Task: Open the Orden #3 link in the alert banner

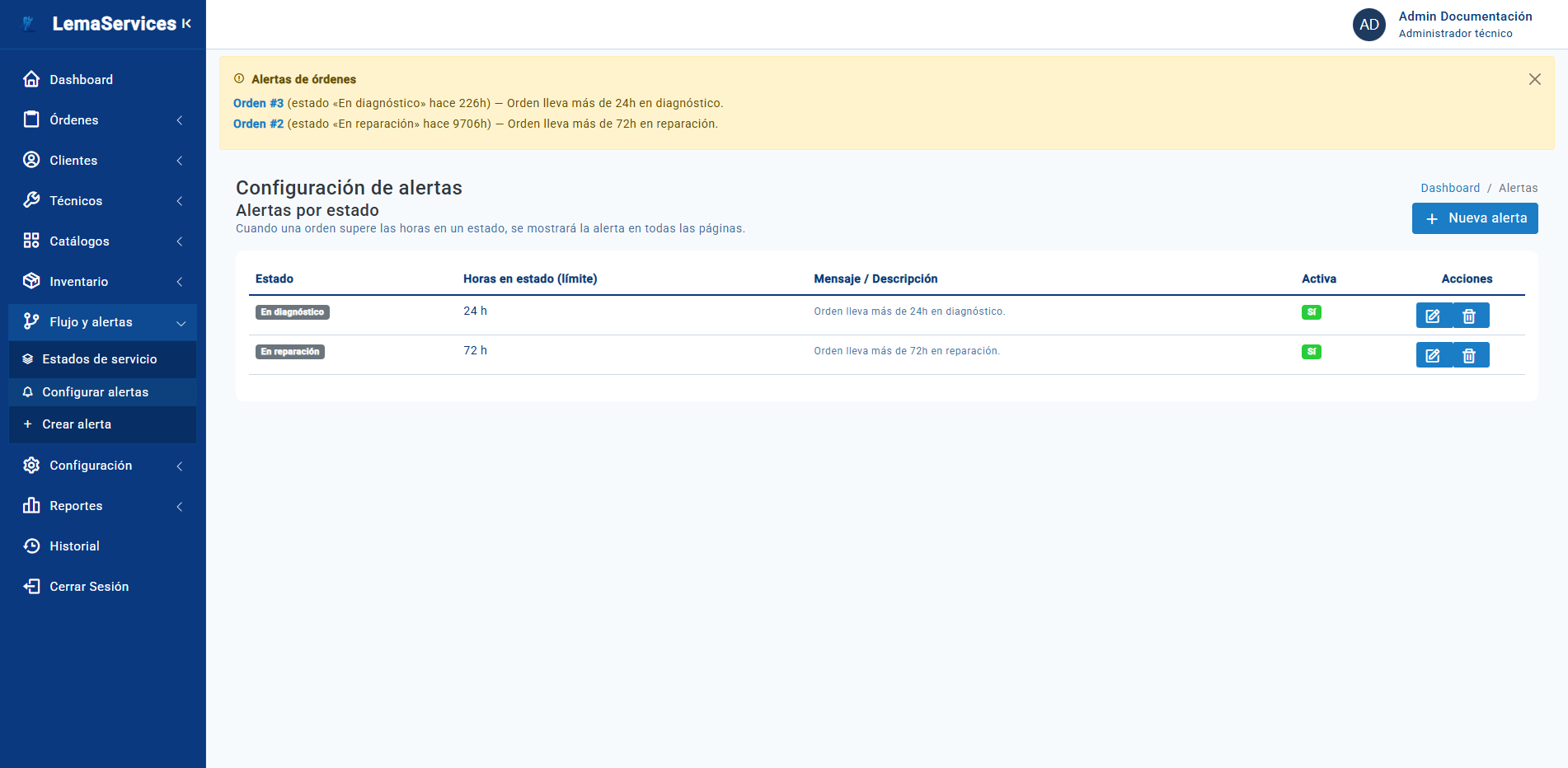Action: tap(258, 103)
